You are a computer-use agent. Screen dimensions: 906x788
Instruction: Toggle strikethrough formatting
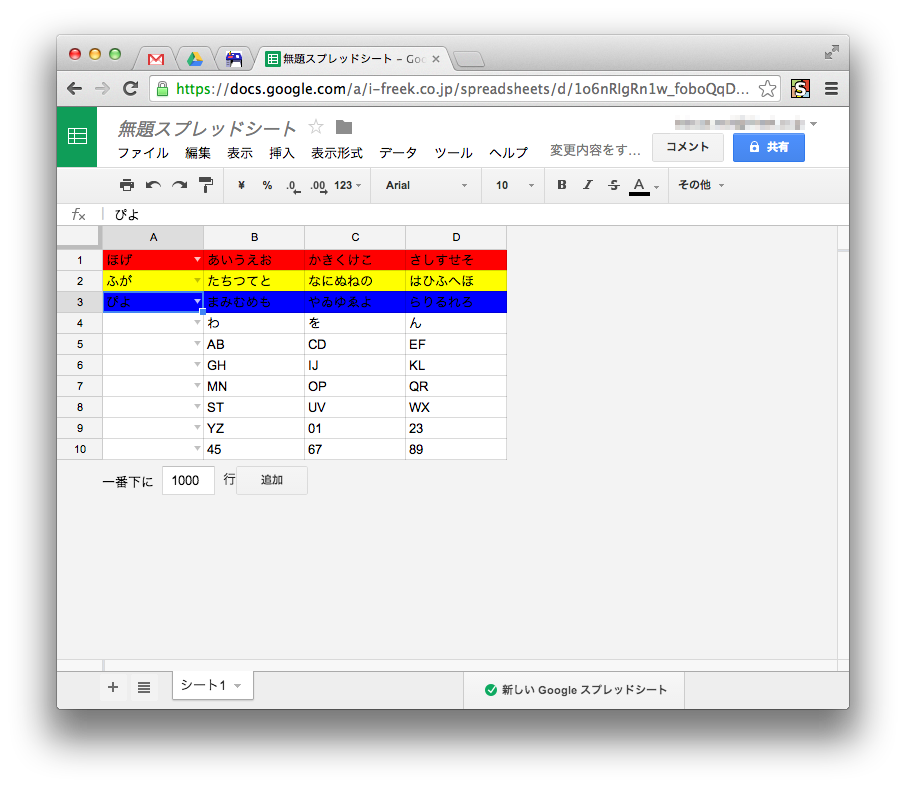tap(613, 185)
